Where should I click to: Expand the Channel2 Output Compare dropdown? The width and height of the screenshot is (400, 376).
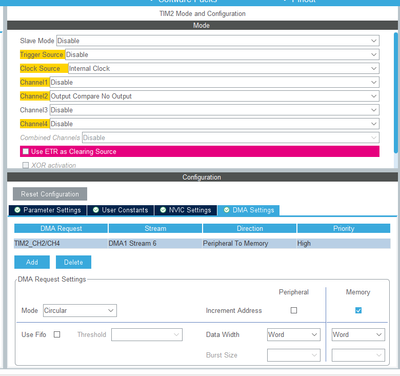214,96
